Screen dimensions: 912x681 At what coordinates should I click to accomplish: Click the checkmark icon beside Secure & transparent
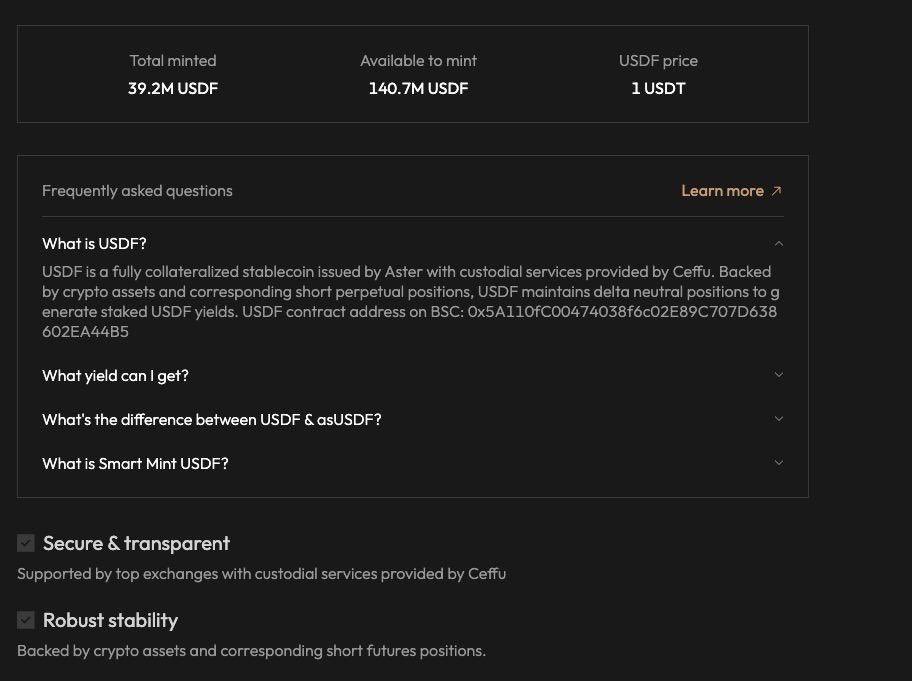tap(26, 543)
